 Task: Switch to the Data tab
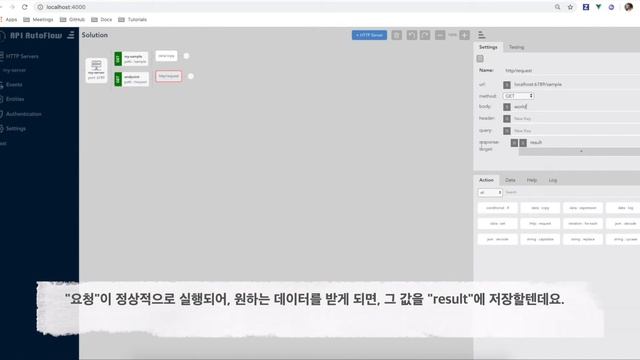[x=510, y=180]
